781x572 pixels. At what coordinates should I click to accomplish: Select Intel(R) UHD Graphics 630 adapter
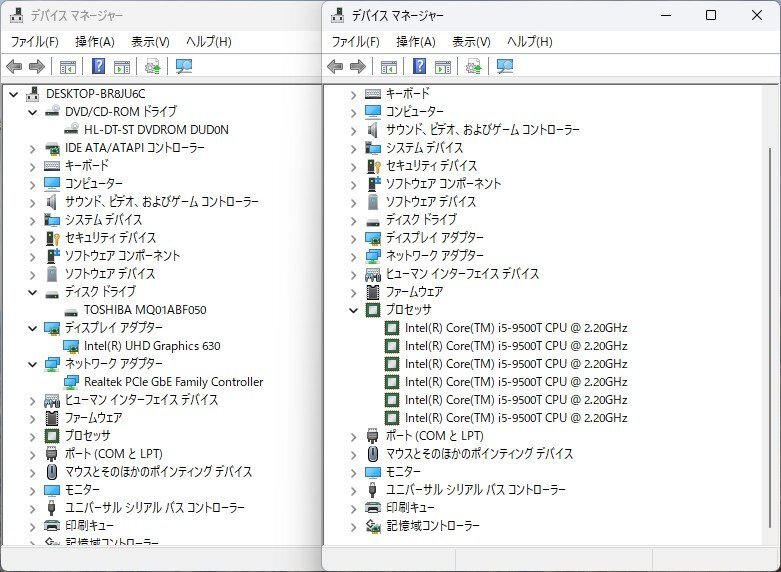coord(152,346)
